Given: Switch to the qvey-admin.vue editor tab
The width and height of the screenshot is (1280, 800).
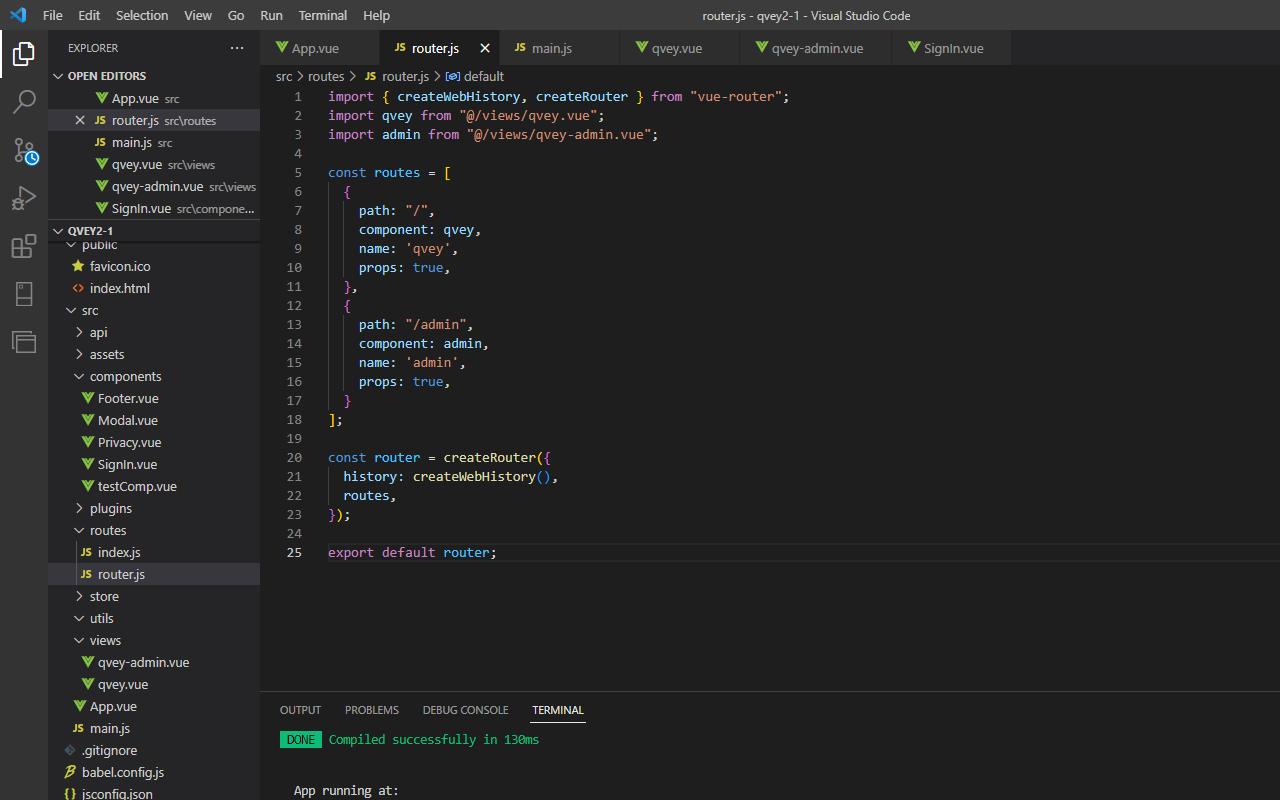Looking at the screenshot, I should pos(818,48).
